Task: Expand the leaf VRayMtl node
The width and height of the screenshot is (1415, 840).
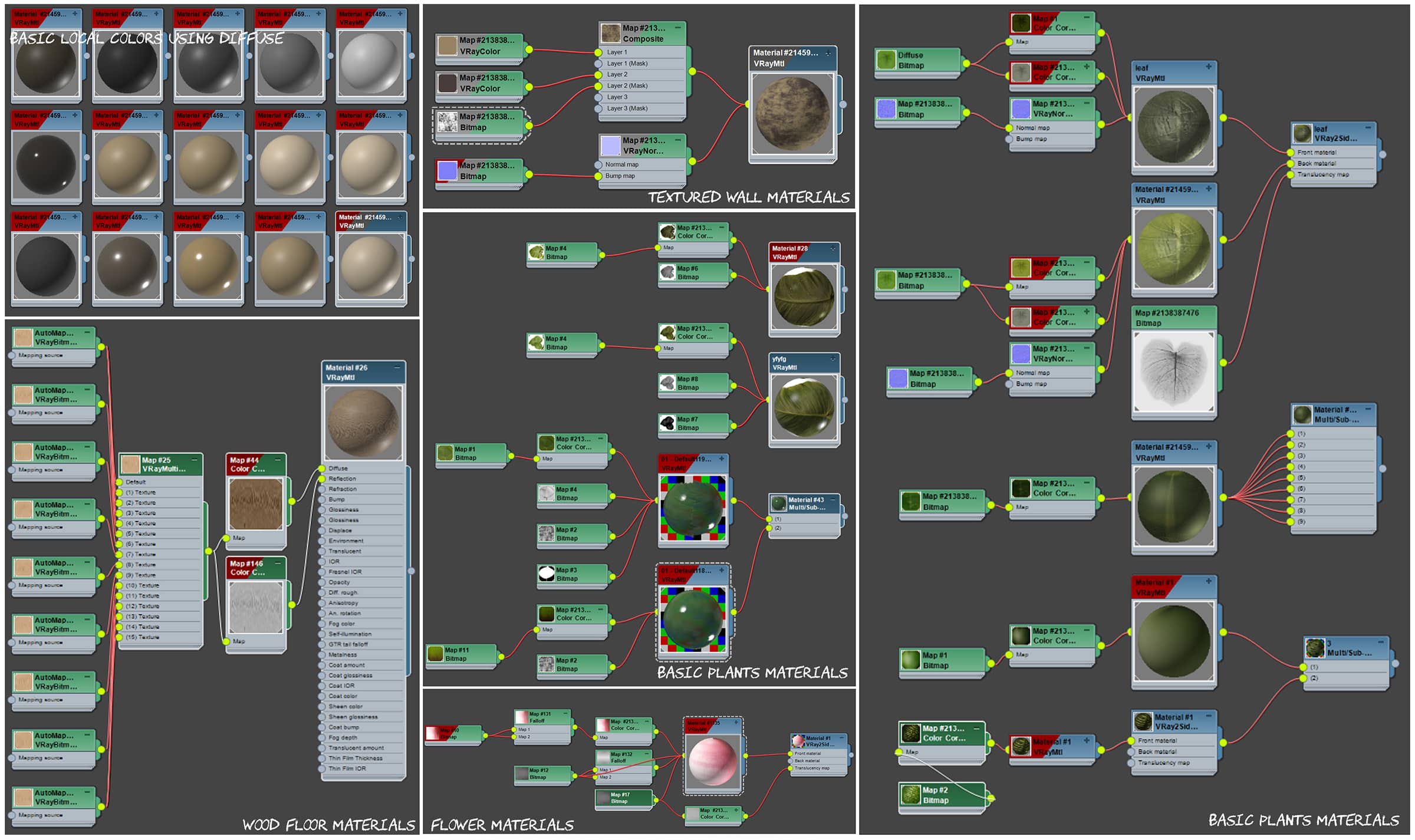Action: pyautogui.click(x=1209, y=67)
